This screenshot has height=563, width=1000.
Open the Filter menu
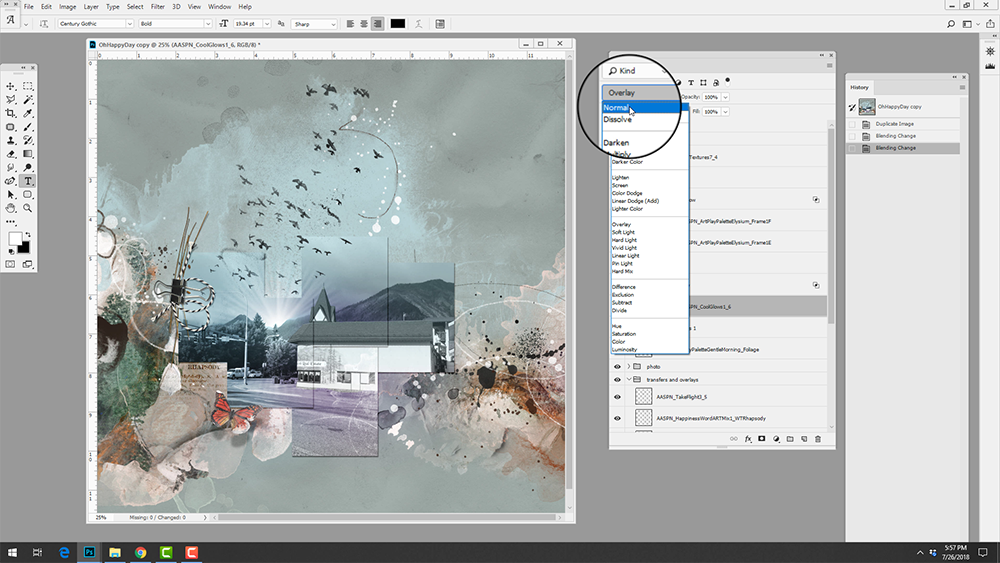158,6
